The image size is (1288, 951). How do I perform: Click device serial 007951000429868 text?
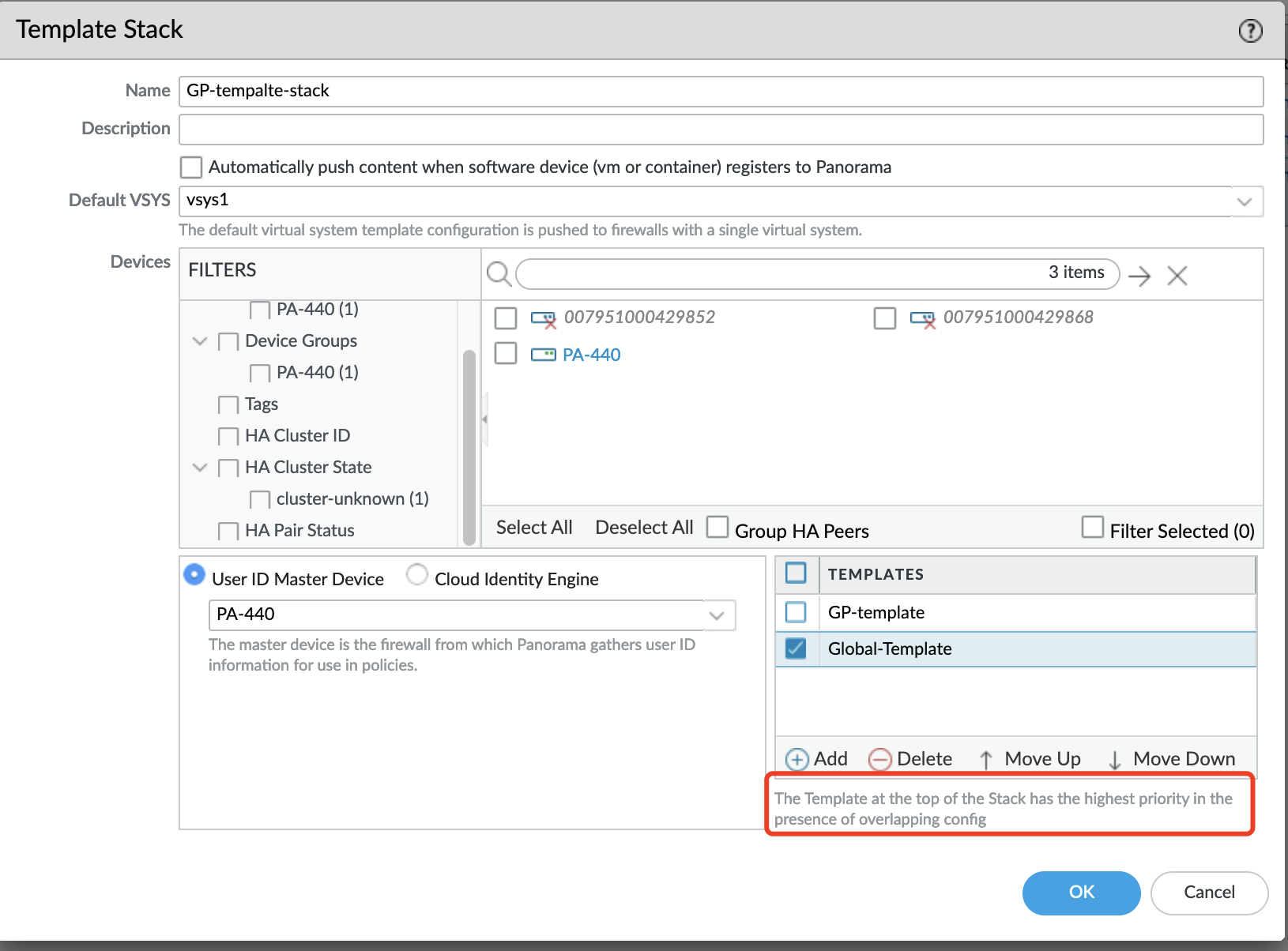(1019, 318)
